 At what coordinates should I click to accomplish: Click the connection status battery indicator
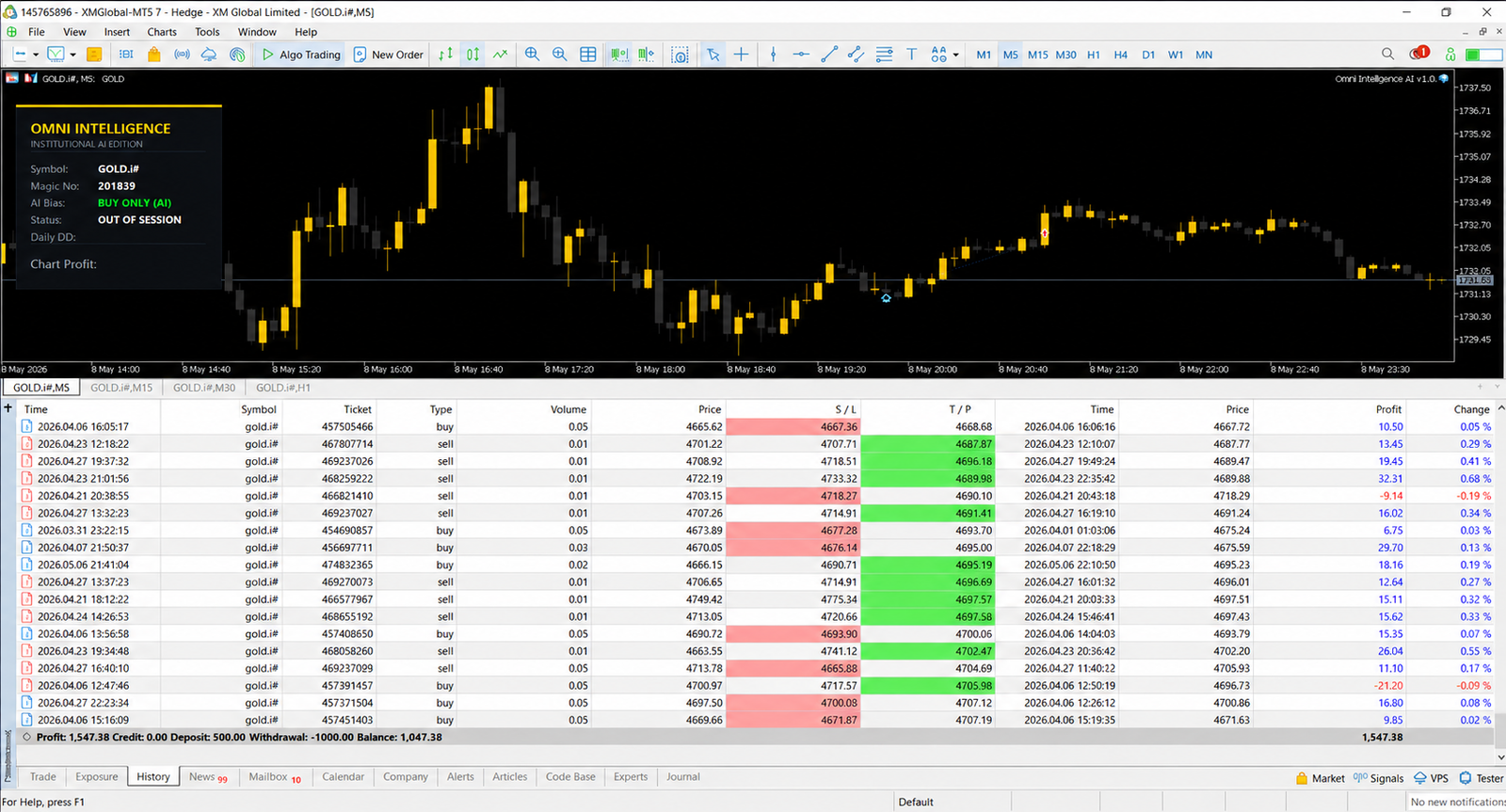pos(1483,55)
